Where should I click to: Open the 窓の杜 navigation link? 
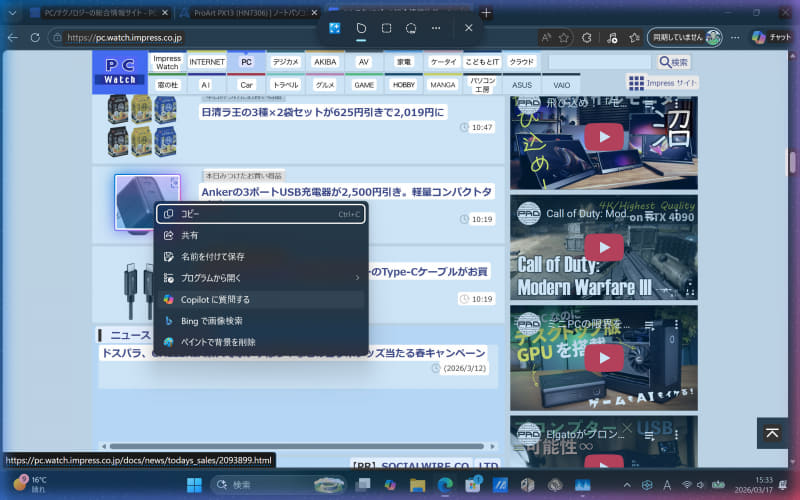167,85
